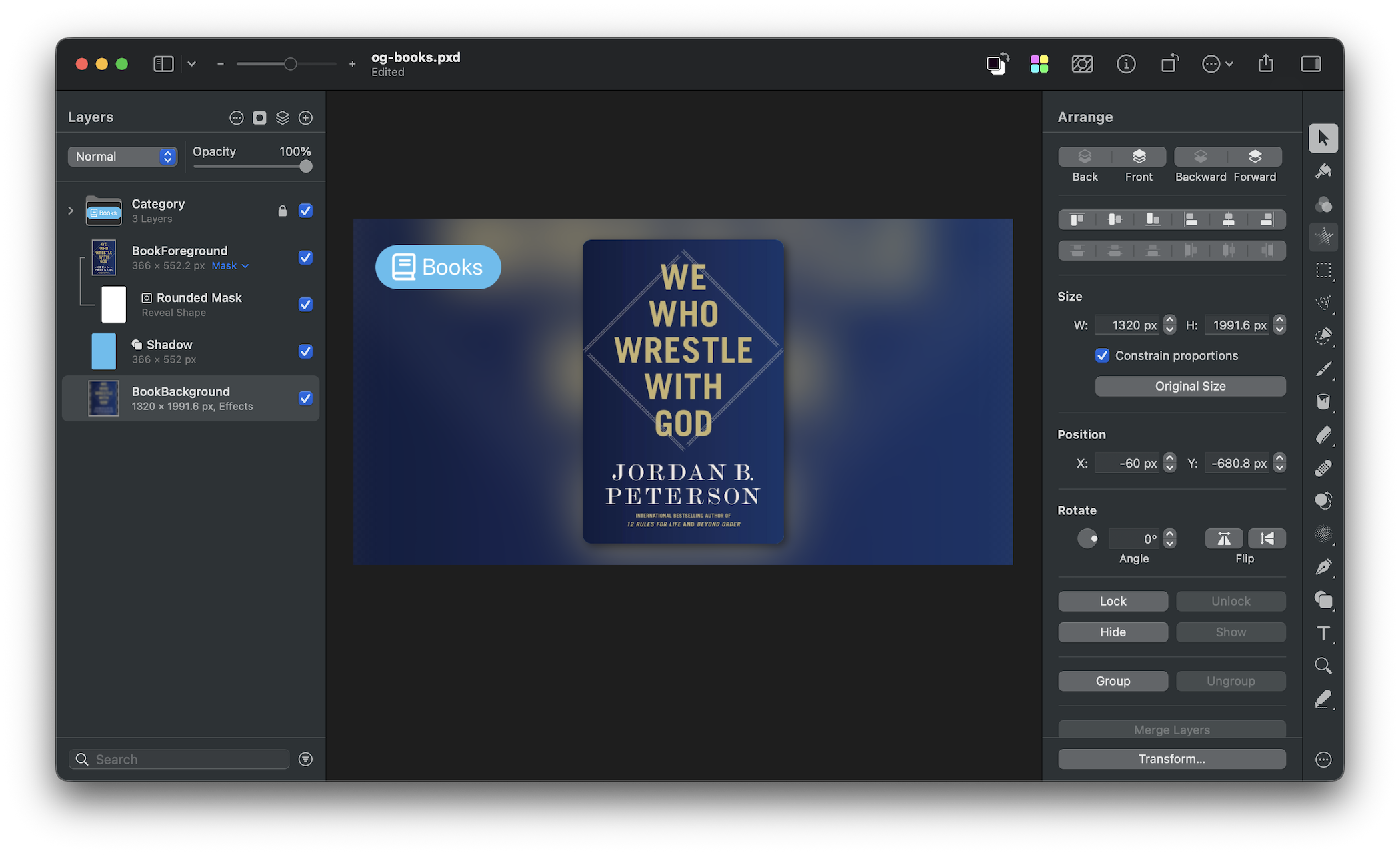This screenshot has height=855, width=1400.
Task: Move layer Forward one step
Action: click(x=1255, y=157)
